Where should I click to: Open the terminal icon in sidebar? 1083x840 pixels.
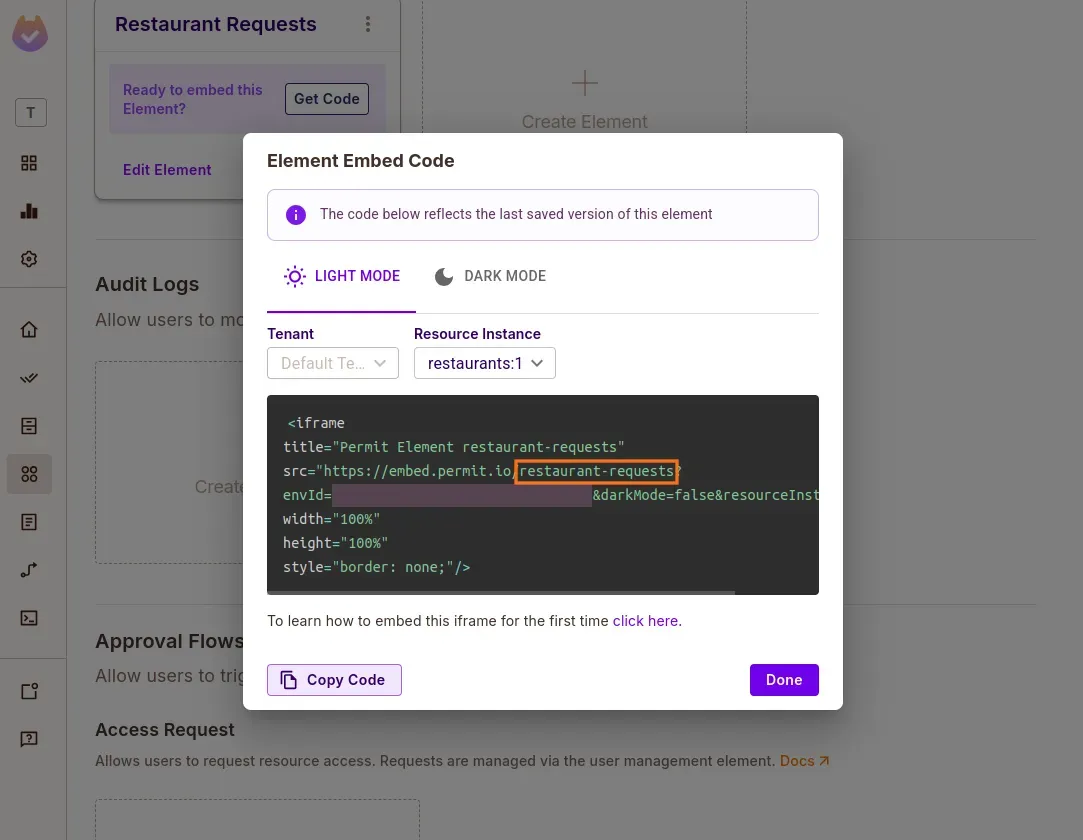pyautogui.click(x=29, y=618)
